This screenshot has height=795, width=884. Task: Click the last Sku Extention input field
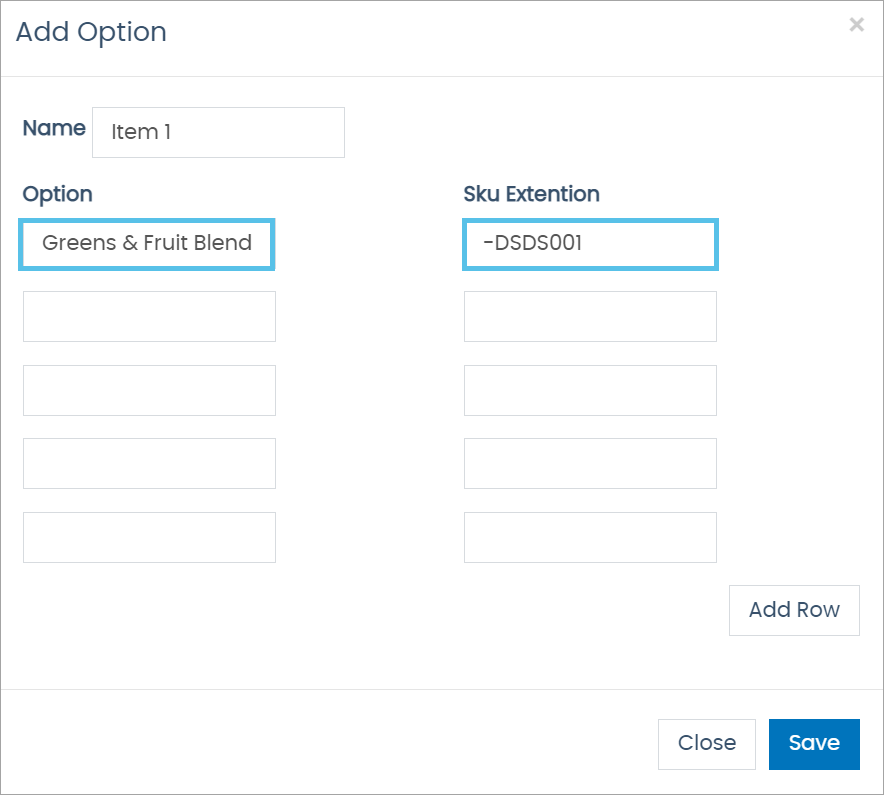click(590, 537)
